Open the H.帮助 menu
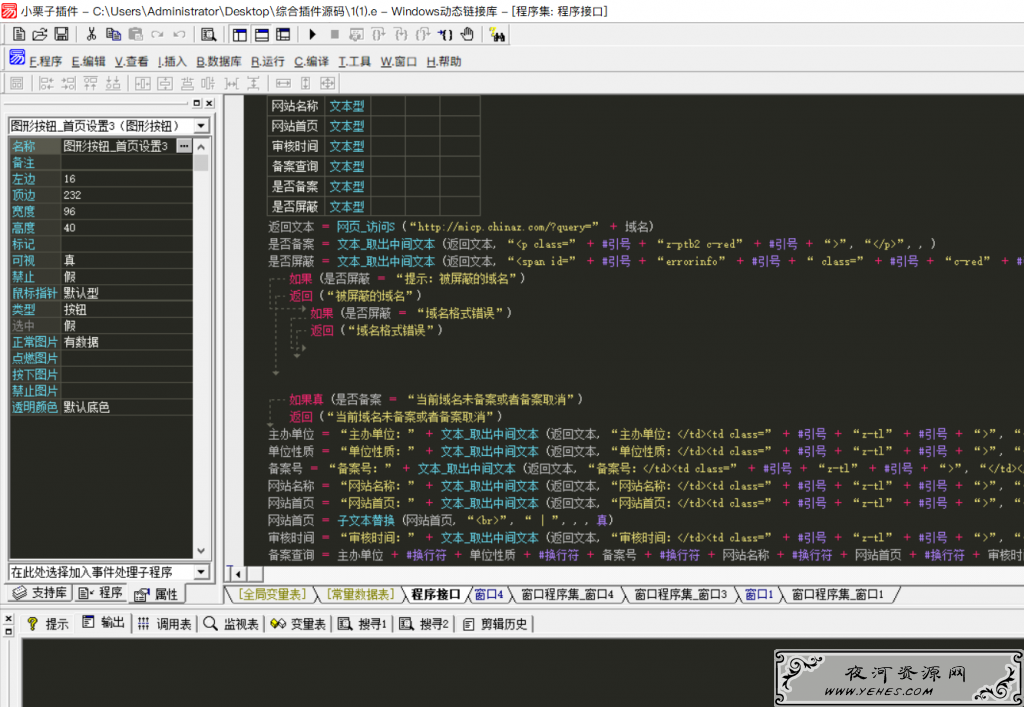 click(x=444, y=61)
